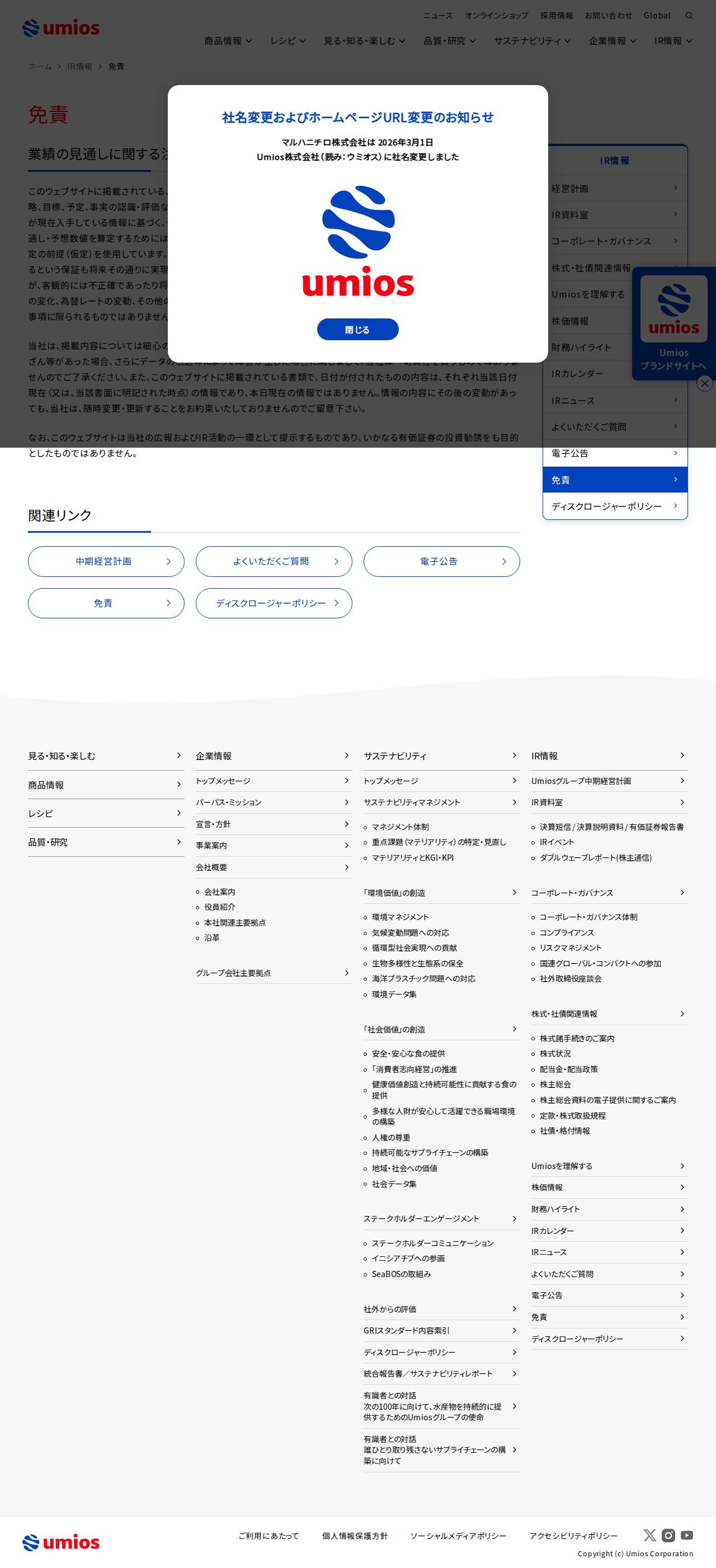Go to ホーム in the breadcrumb
Viewport: 716px width, 1568px height.
pyautogui.click(x=40, y=67)
